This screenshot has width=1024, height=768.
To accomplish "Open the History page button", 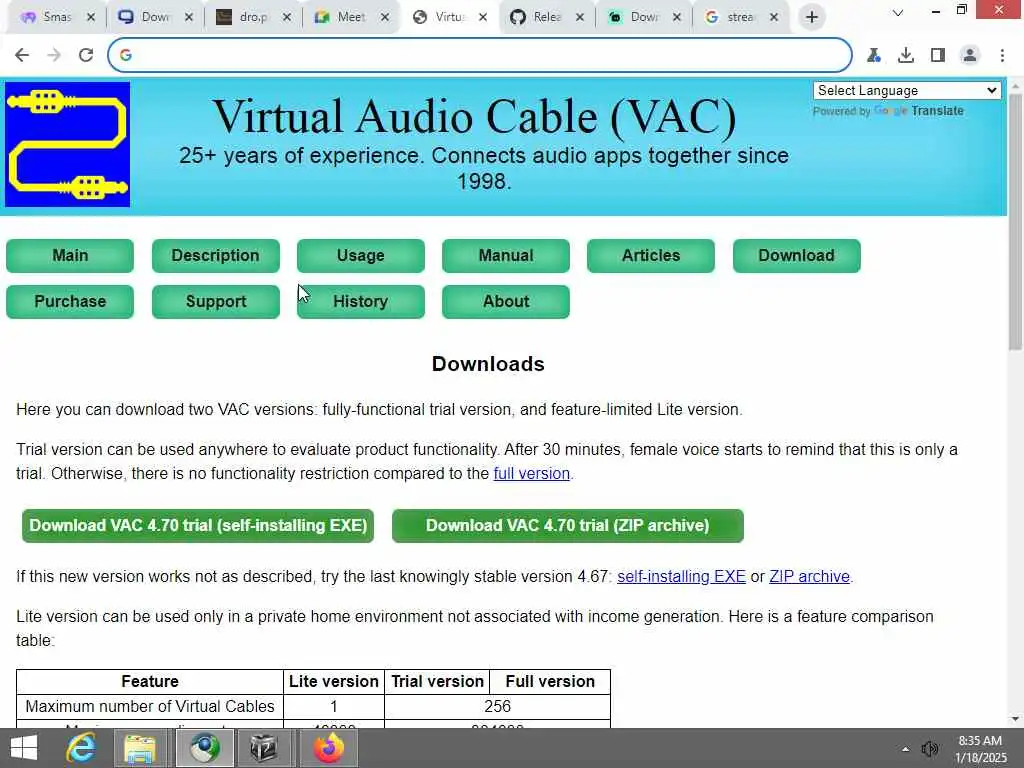I will click(360, 302).
